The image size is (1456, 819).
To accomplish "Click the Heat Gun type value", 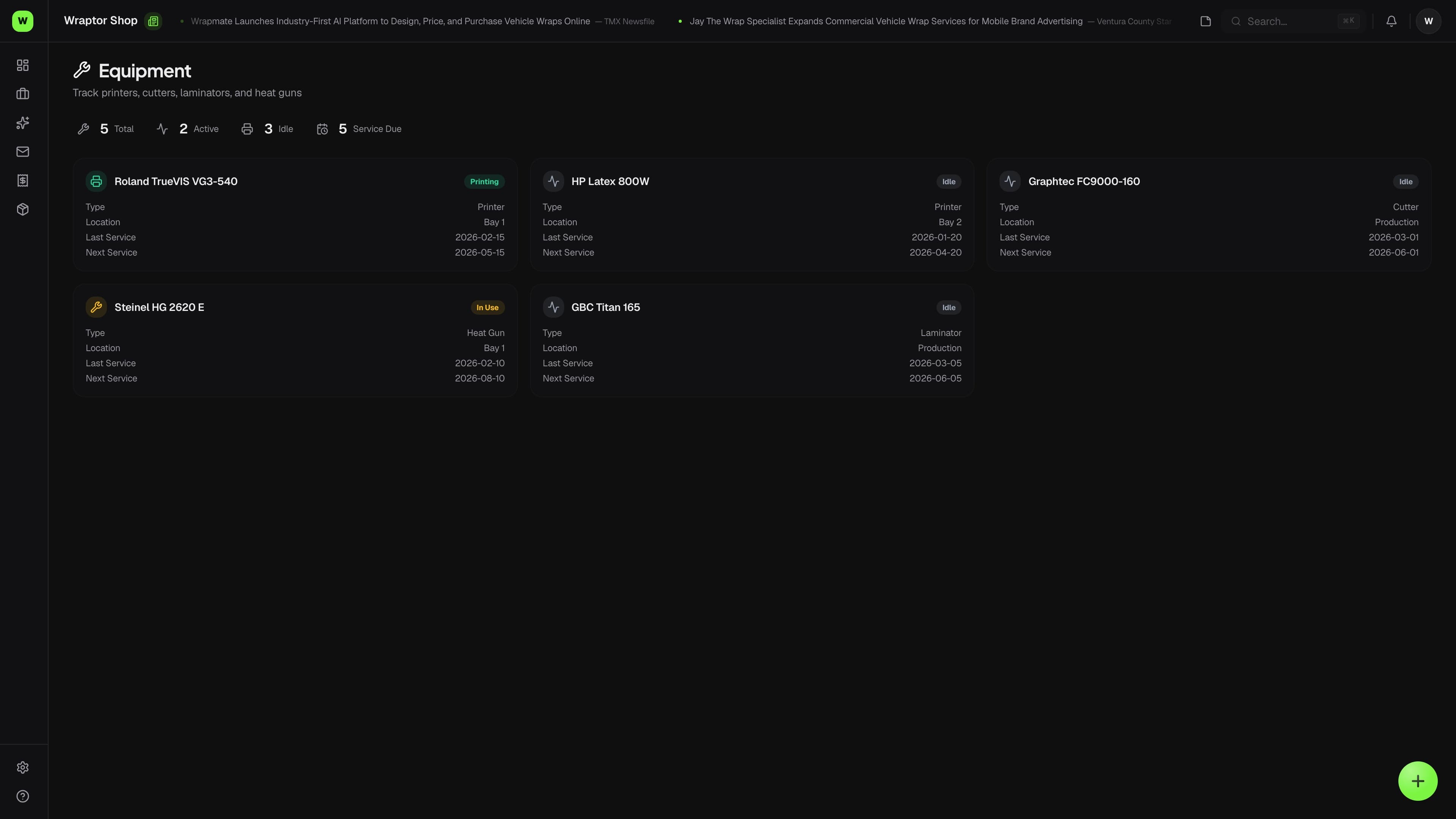I will (x=485, y=333).
